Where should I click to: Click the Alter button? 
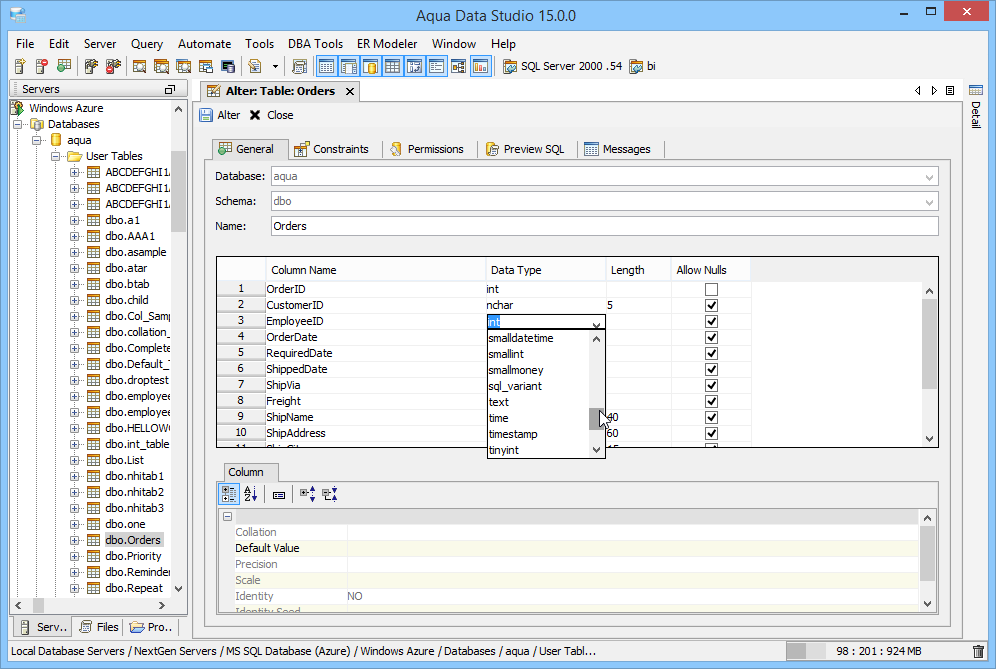coord(220,115)
